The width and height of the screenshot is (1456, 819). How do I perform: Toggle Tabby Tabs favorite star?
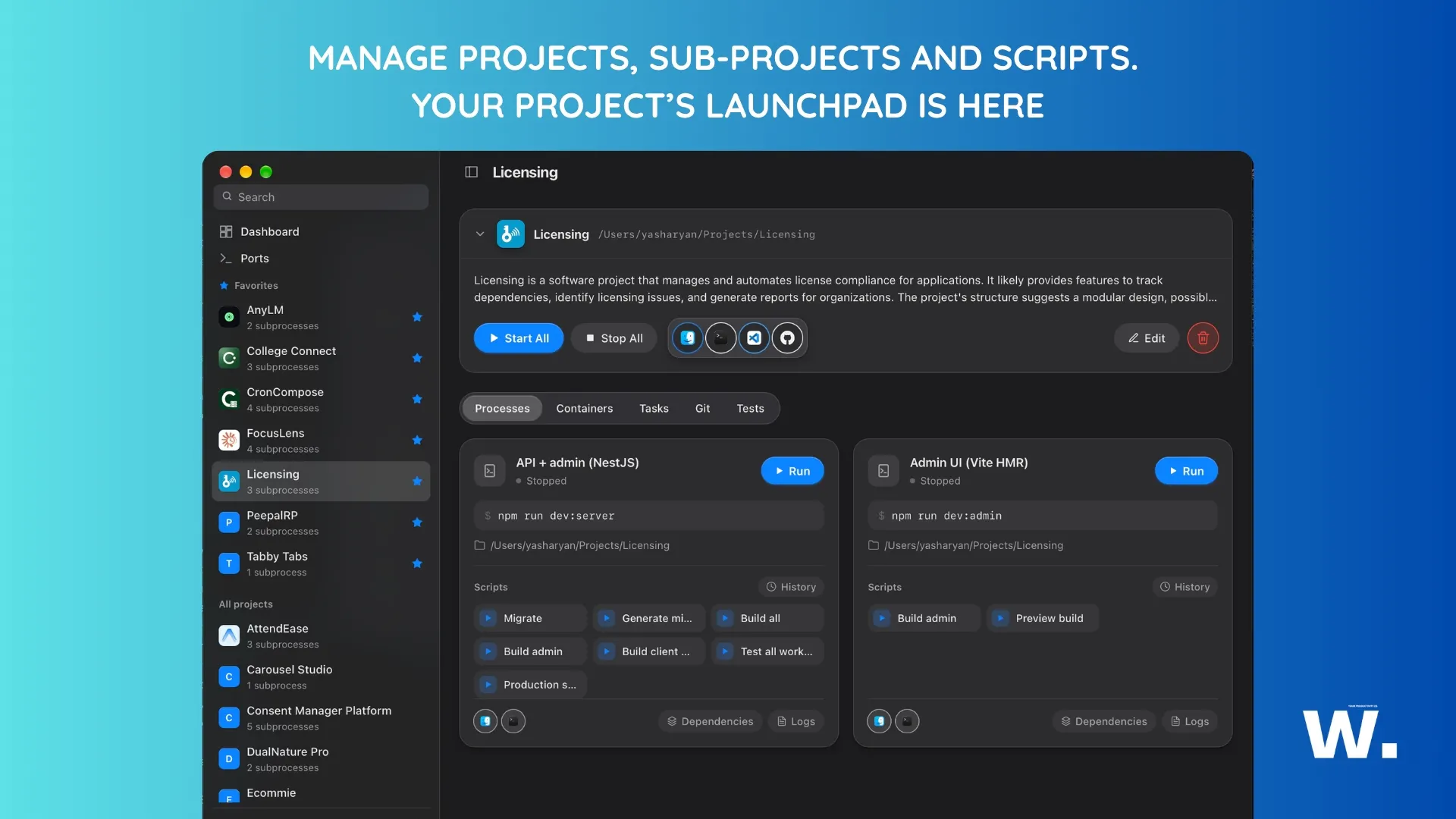click(x=417, y=563)
